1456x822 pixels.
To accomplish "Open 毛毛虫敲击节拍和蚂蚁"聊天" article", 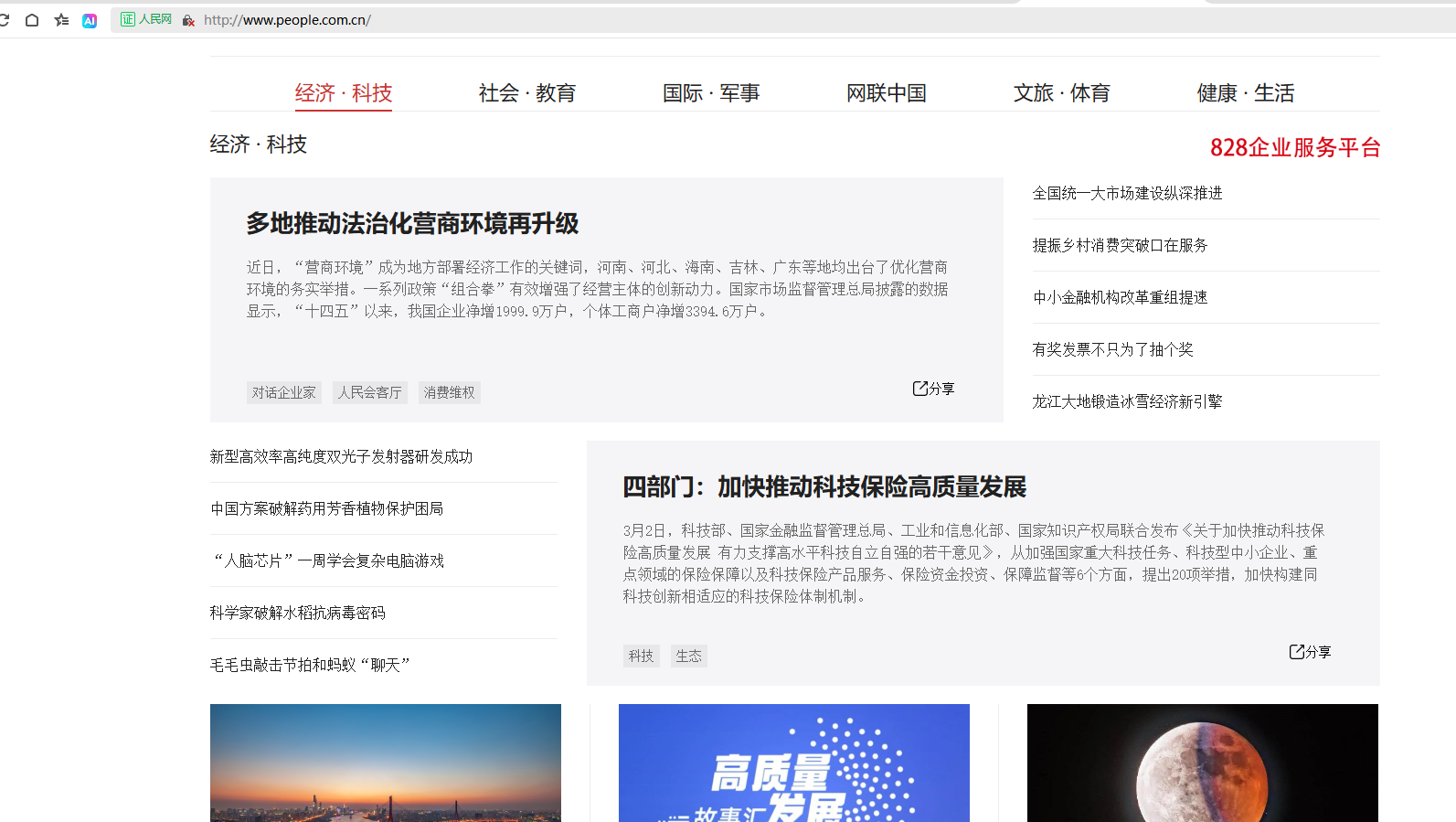I will click(x=311, y=665).
